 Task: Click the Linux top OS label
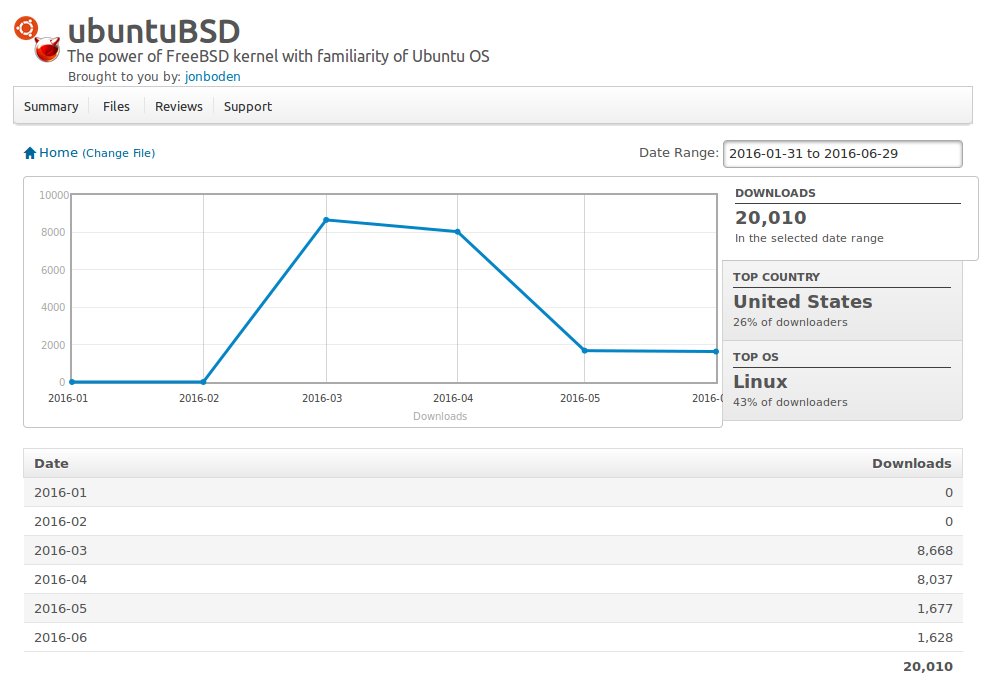pos(760,382)
